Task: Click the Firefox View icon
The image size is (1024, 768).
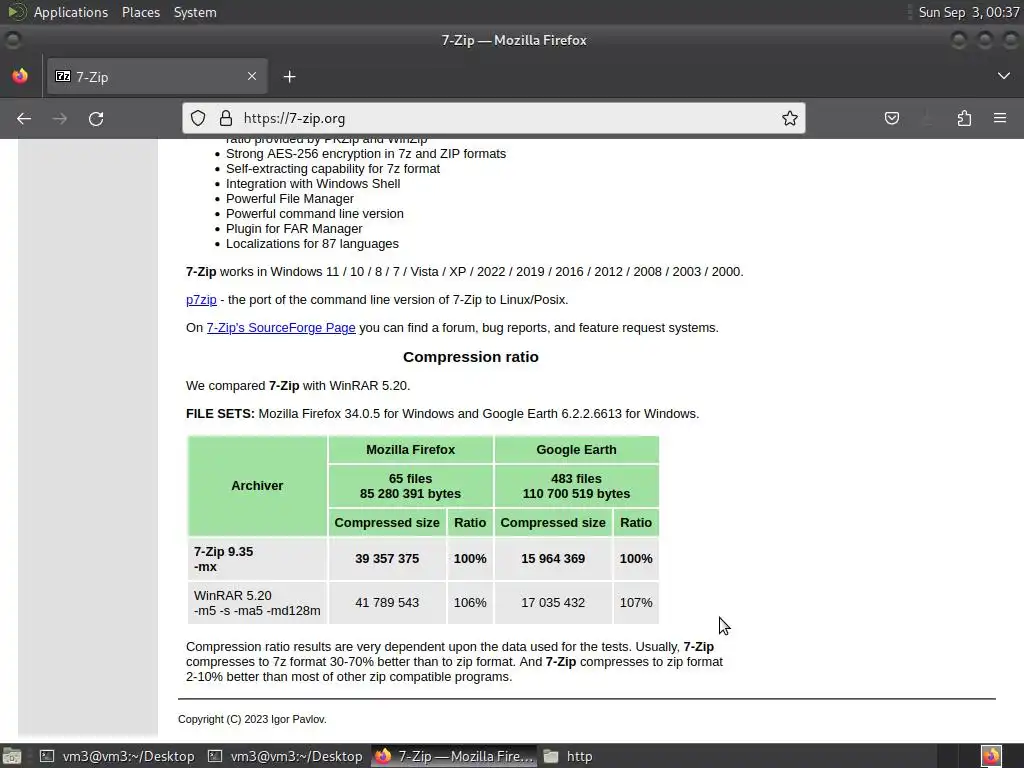Action: click(x=20, y=76)
